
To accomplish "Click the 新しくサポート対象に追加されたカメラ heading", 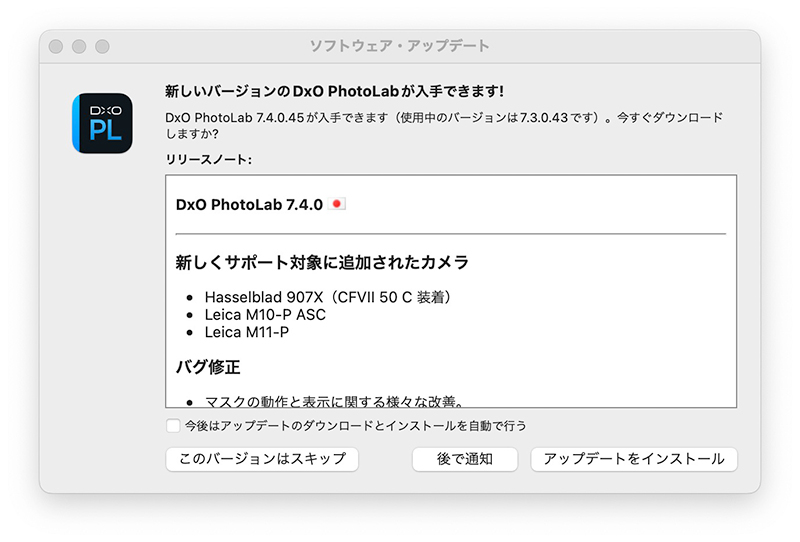I will [322, 262].
